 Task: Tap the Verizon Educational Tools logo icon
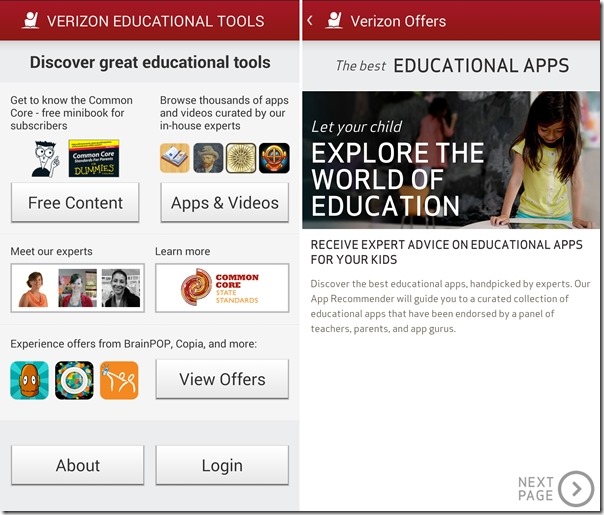coord(30,20)
